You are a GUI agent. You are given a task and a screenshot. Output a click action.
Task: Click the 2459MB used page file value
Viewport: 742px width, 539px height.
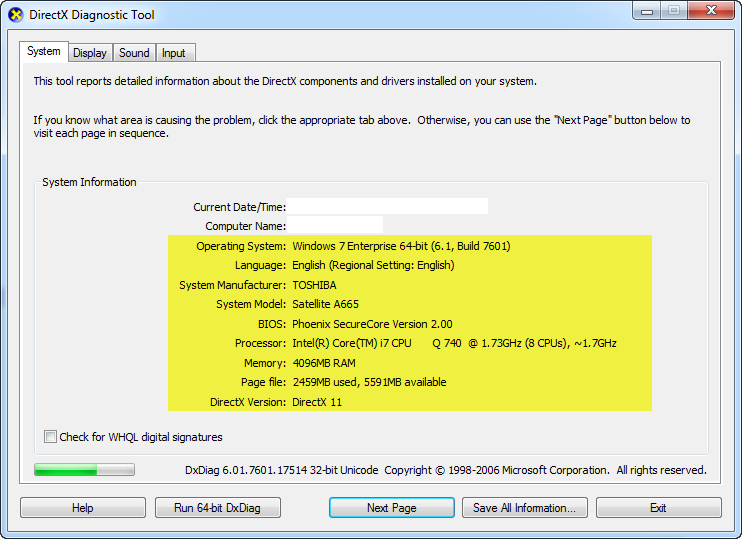coord(369,382)
